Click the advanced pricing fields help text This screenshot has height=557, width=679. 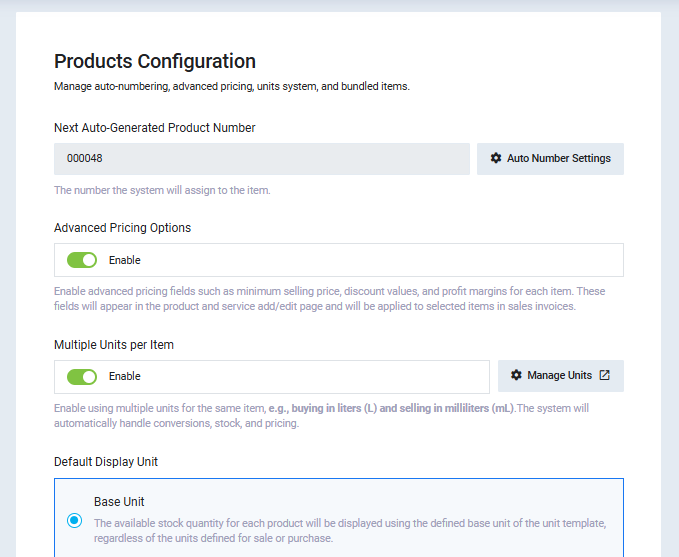tap(329, 298)
